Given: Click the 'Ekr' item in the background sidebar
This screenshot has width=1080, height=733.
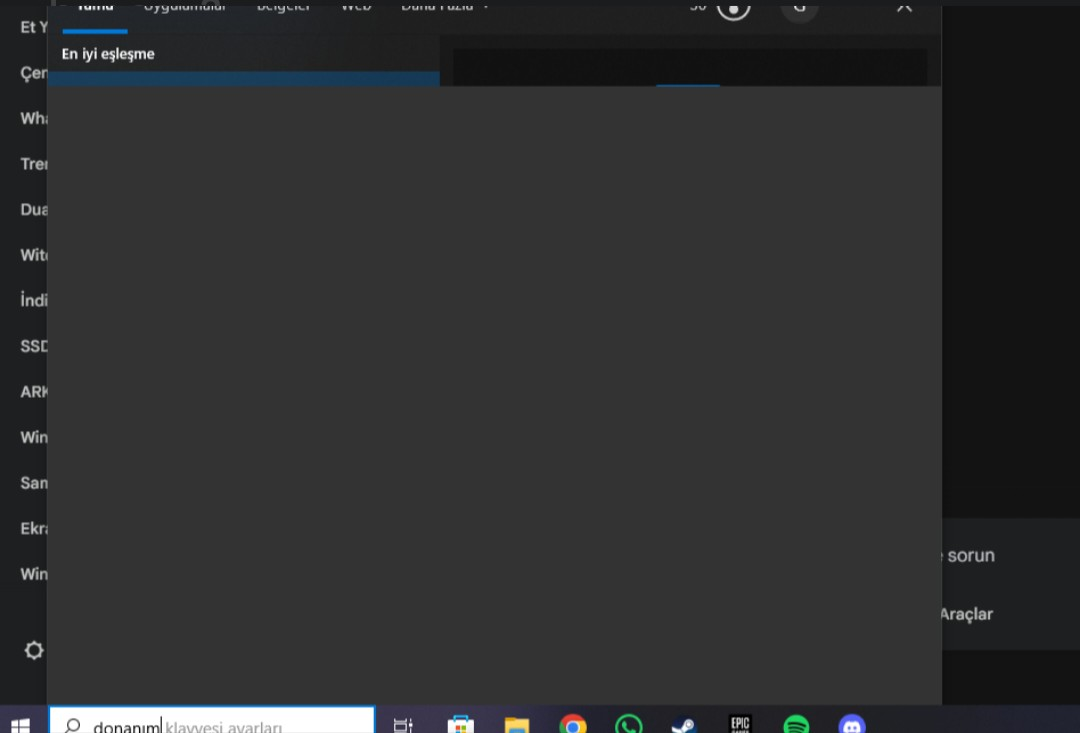Looking at the screenshot, I should point(34,528).
